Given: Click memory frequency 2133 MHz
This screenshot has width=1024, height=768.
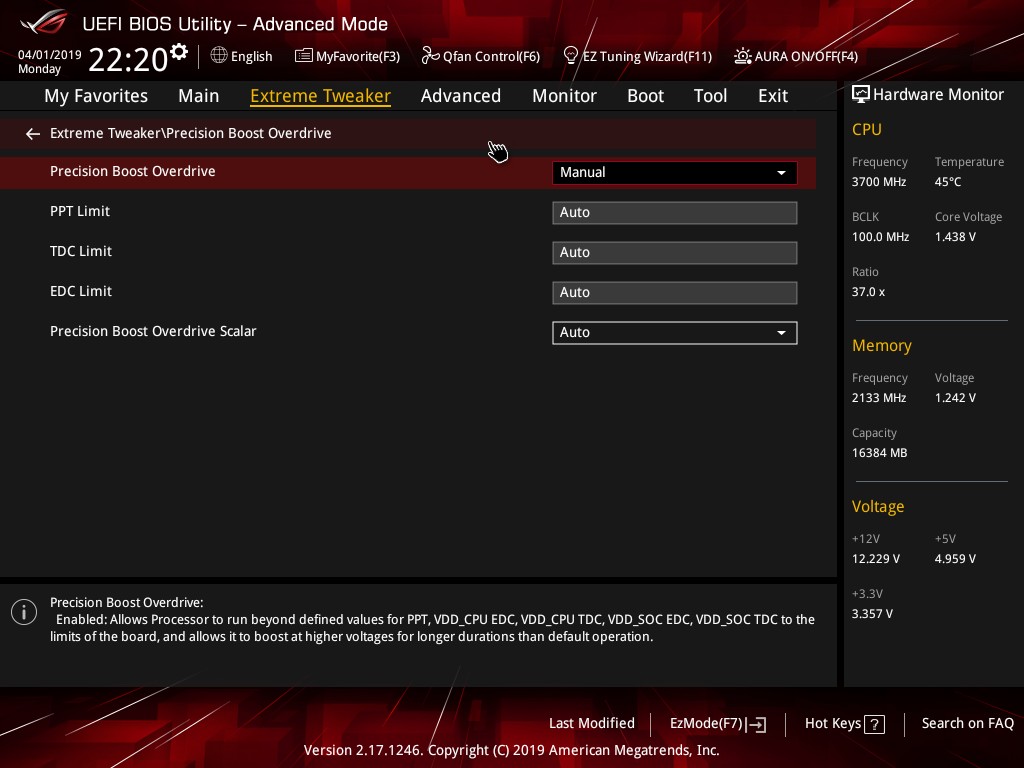Looking at the screenshot, I should click(878, 397).
